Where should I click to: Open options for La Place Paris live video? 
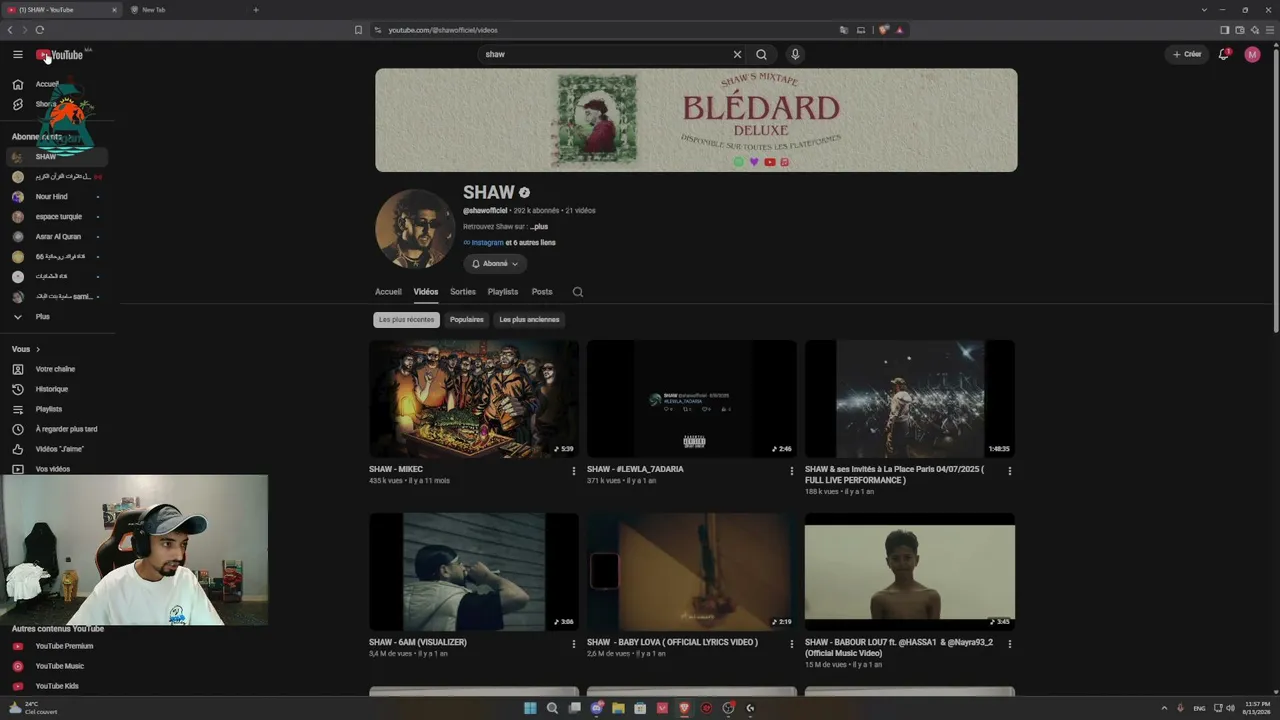pyautogui.click(x=1010, y=471)
